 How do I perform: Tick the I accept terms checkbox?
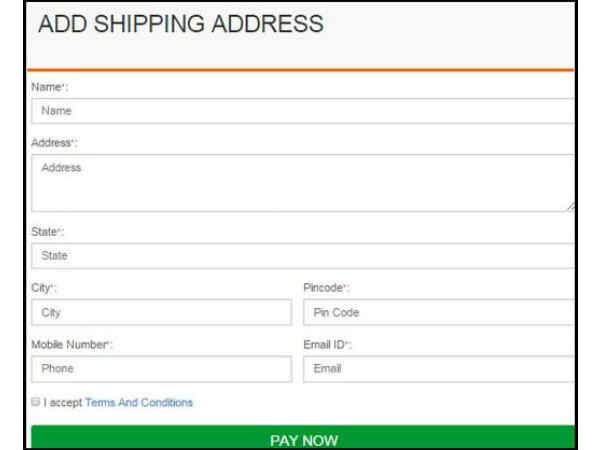click(36, 402)
